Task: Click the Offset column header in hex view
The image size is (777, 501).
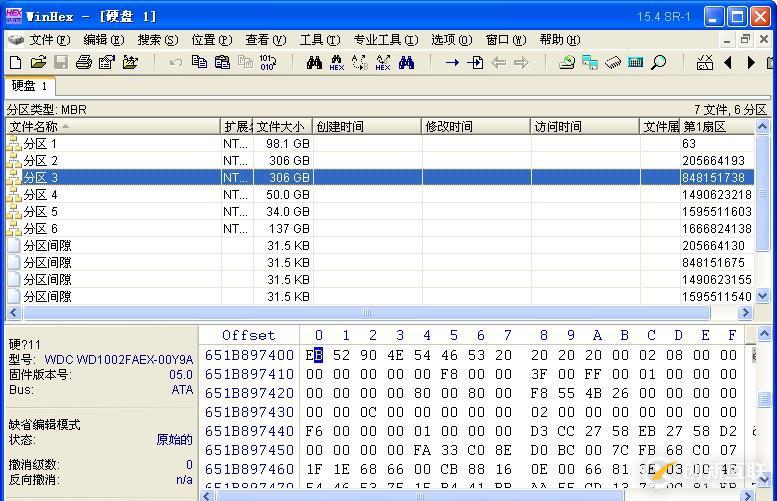Action: tap(248, 335)
